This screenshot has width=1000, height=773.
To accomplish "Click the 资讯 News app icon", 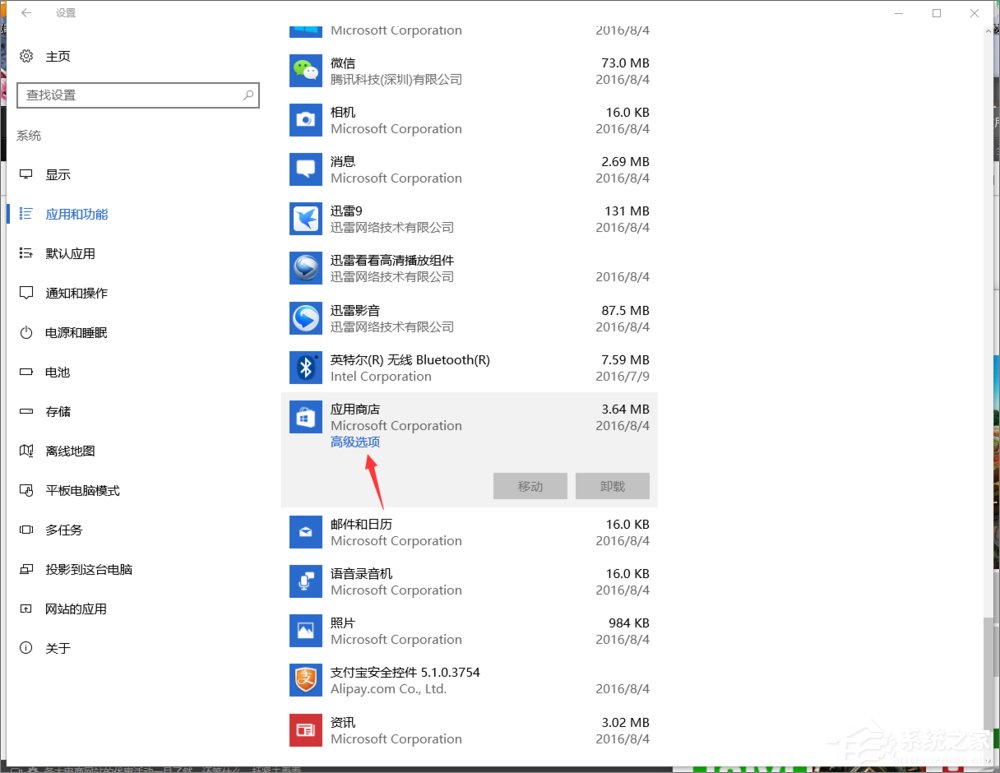I will coord(305,729).
